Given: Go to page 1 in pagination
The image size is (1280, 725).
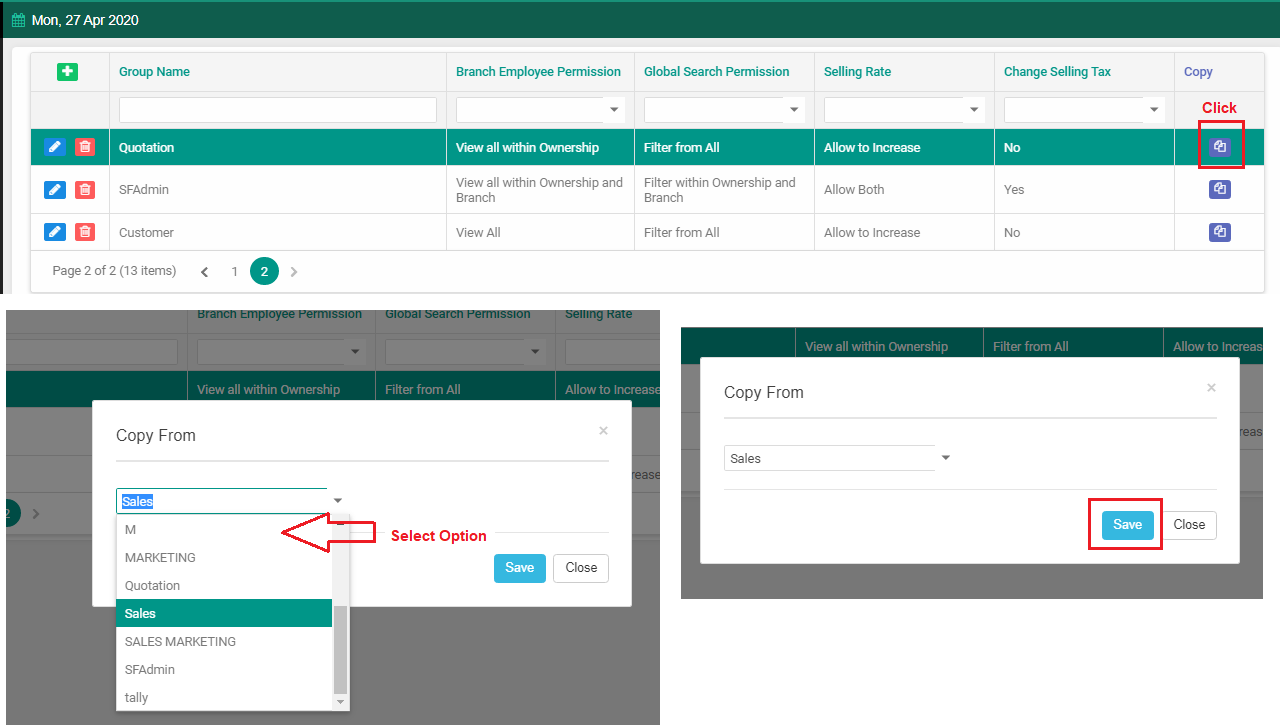Looking at the screenshot, I should pyautogui.click(x=235, y=271).
